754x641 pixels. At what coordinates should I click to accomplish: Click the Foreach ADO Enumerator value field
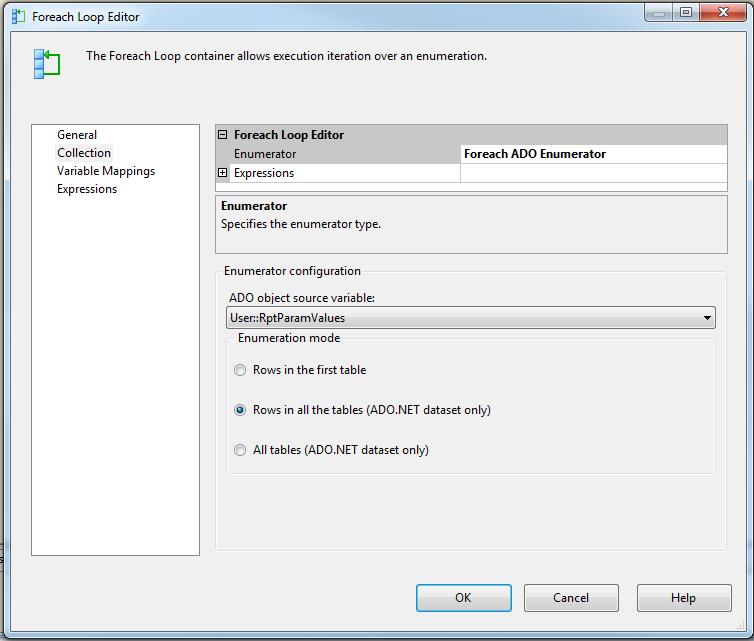tap(593, 154)
